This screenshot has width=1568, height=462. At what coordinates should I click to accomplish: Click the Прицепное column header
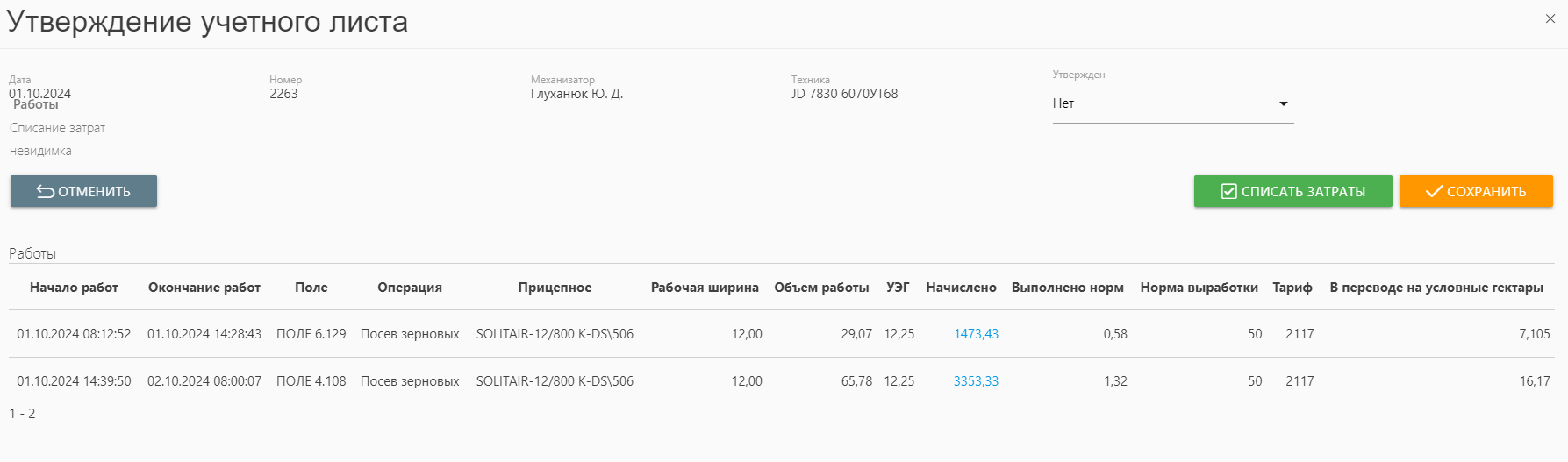[555, 288]
